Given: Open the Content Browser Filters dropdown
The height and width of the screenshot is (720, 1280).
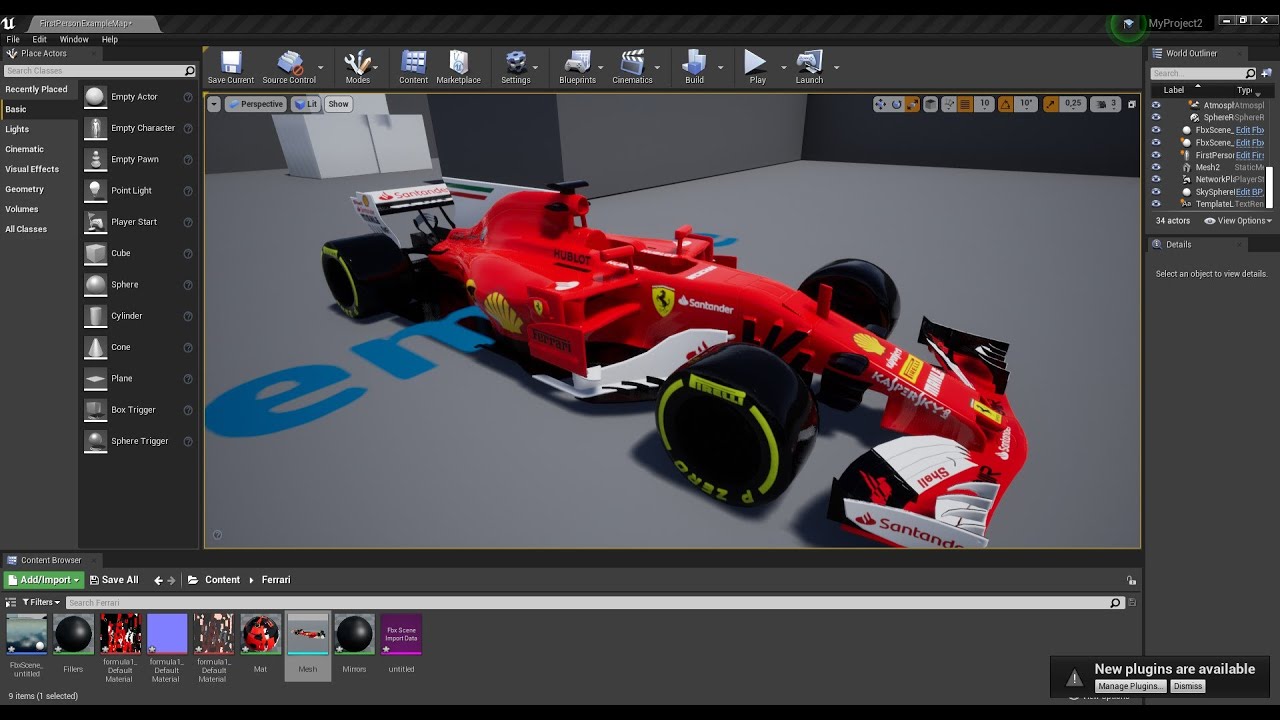Looking at the screenshot, I should 41,603.
